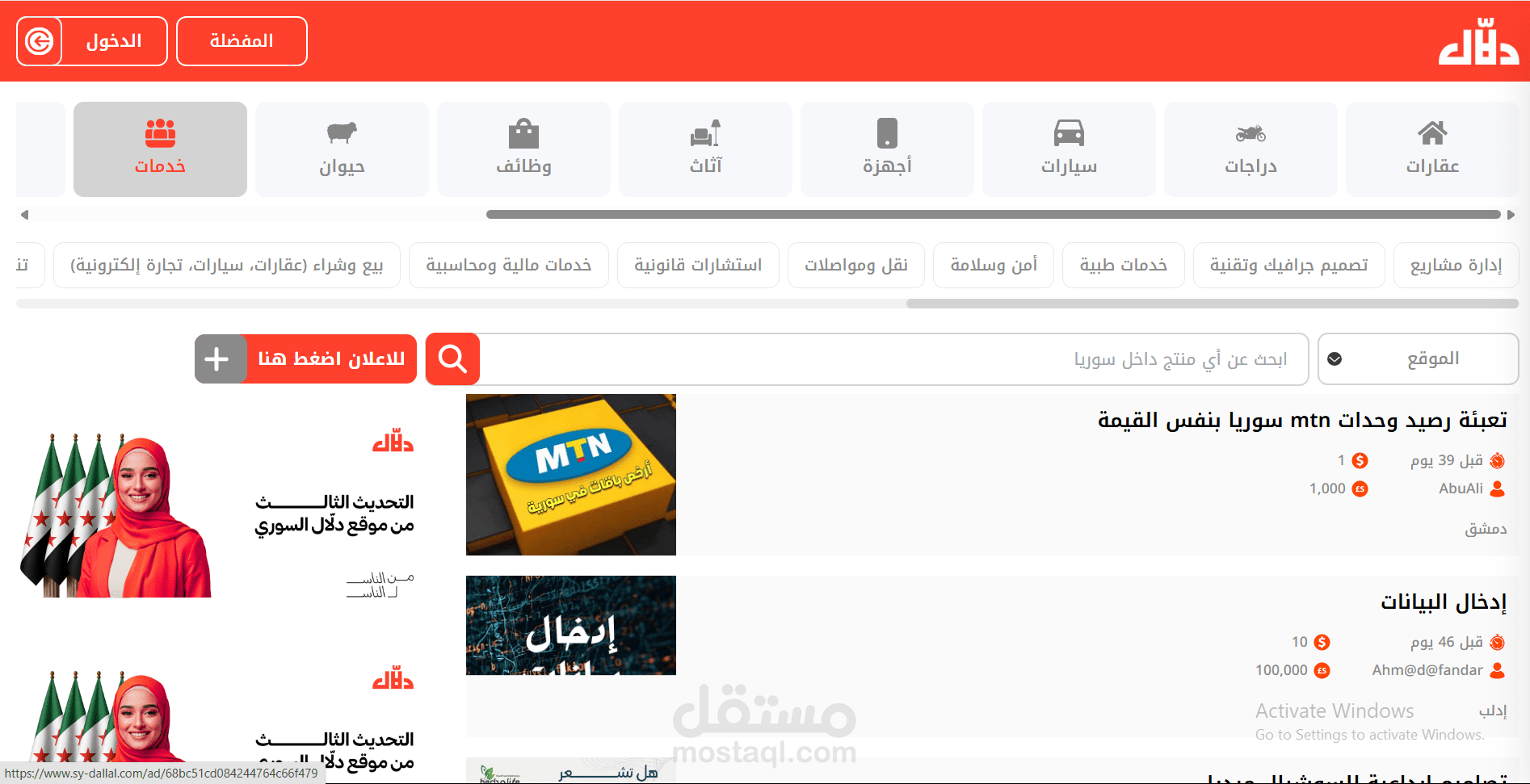Click the furniture chair icon

click(x=705, y=133)
